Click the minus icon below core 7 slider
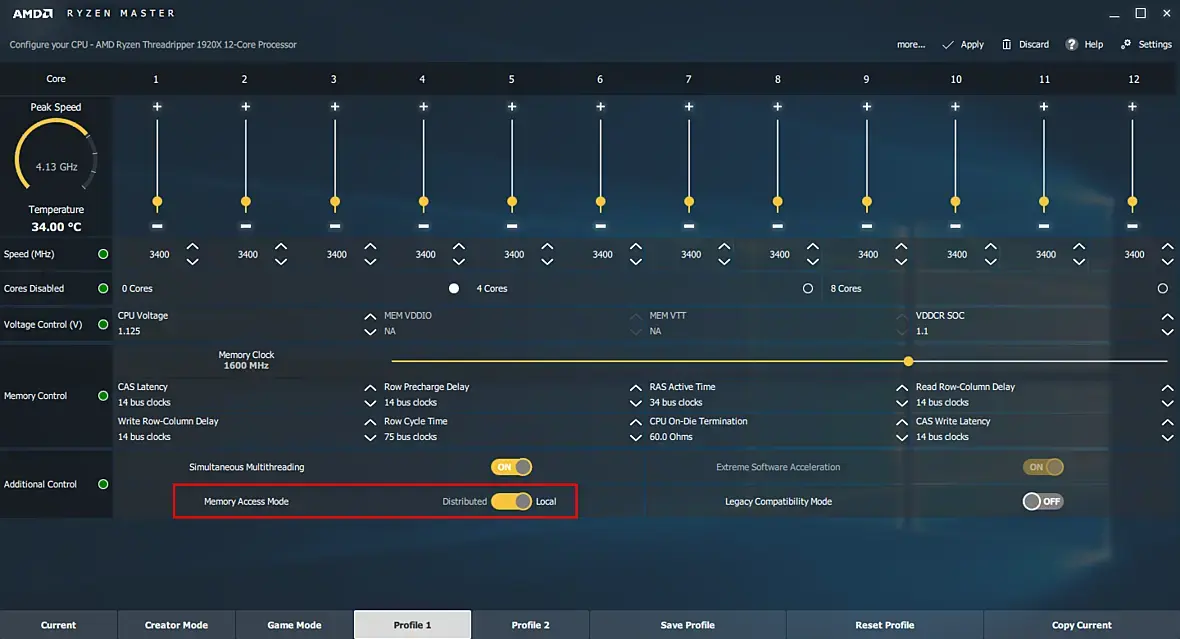 click(689, 226)
